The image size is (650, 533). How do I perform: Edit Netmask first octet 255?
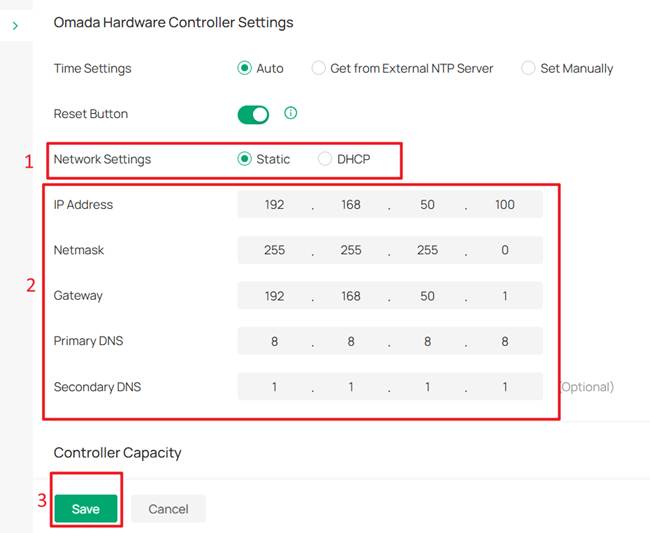(x=274, y=250)
